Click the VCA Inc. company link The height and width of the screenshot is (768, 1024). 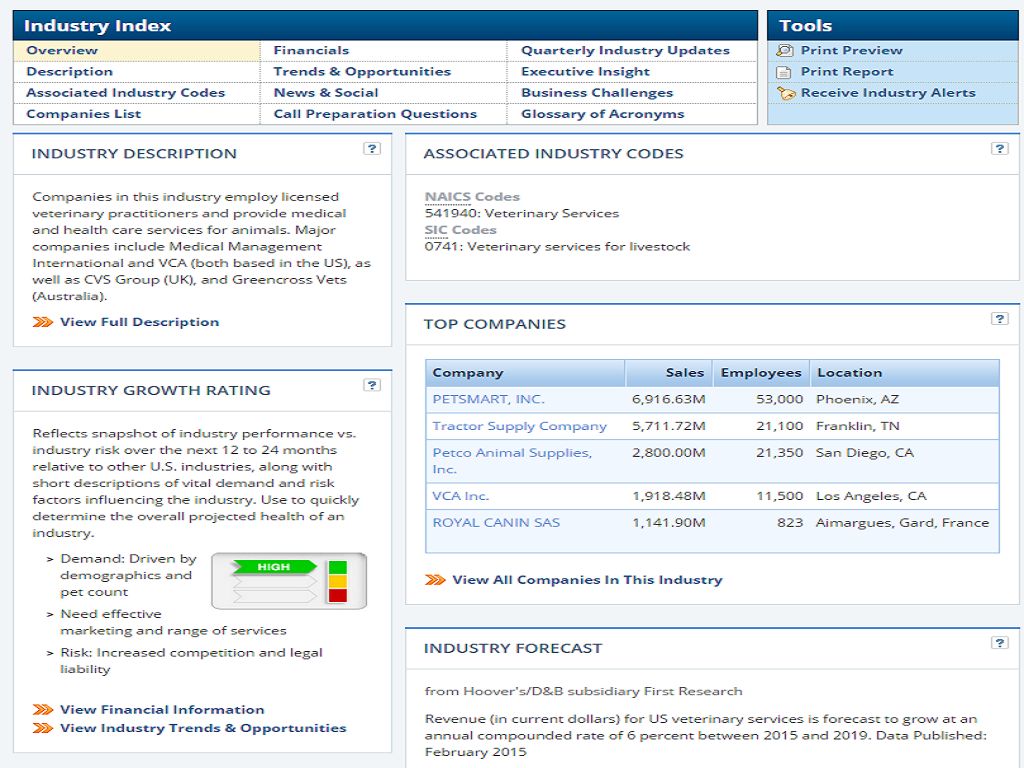pyautogui.click(x=460, y=496)
